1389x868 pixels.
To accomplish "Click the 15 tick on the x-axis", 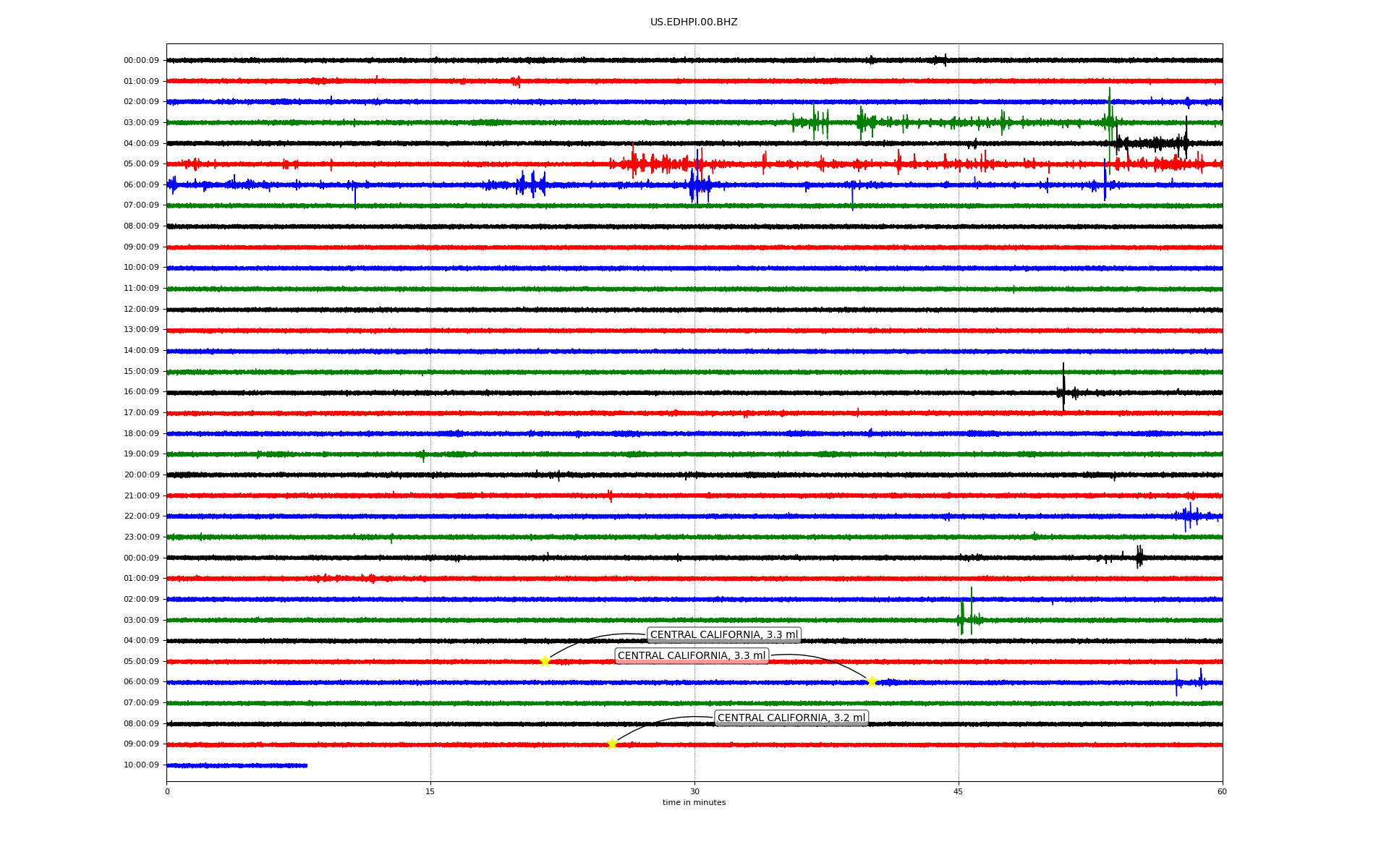I will coord(430,791).
